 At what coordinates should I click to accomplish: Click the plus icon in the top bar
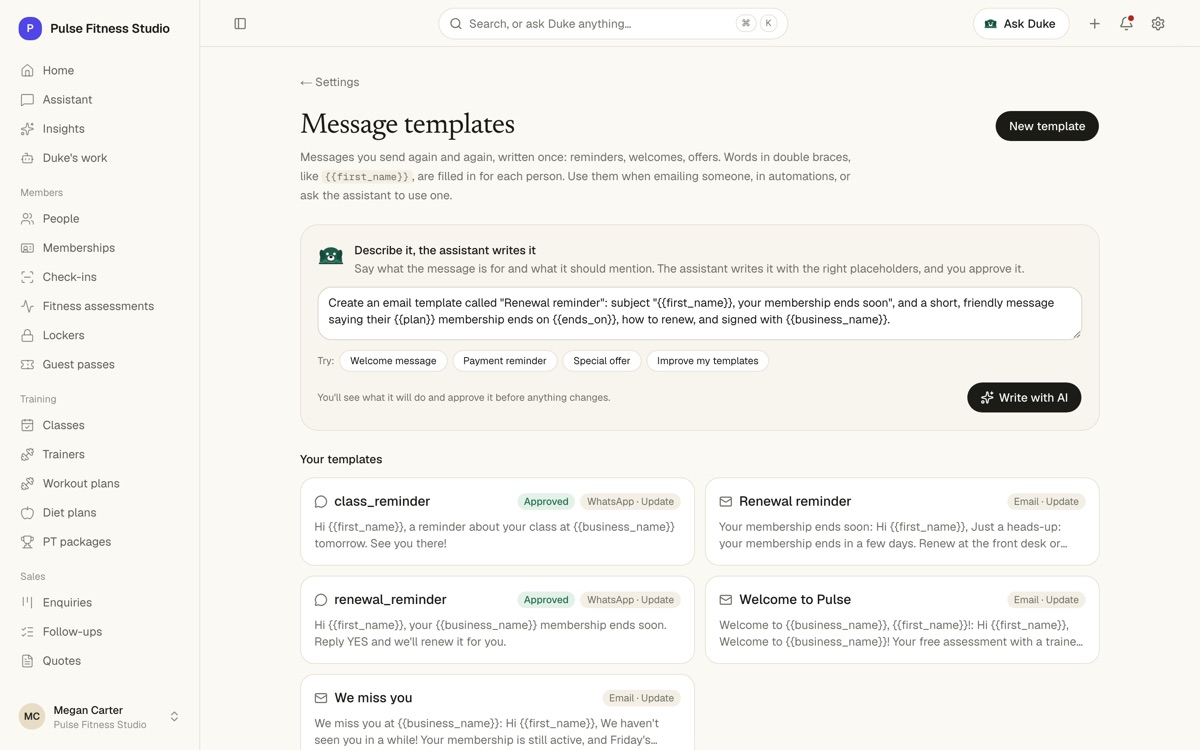(1094, 24)
